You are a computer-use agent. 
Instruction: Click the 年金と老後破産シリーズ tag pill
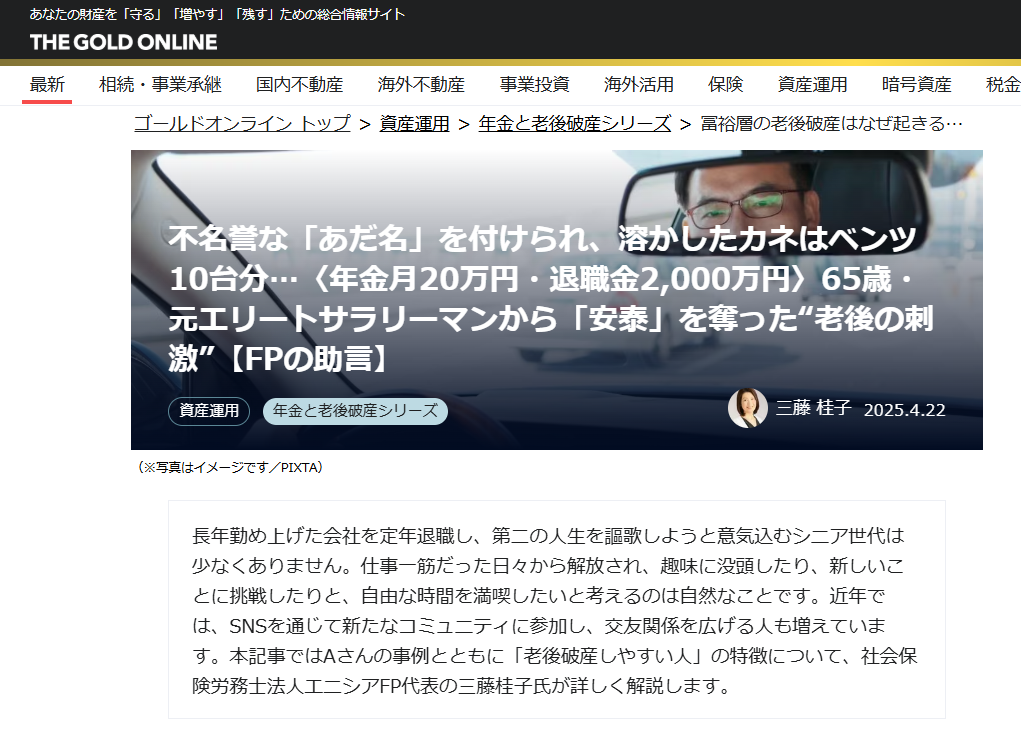356,411
